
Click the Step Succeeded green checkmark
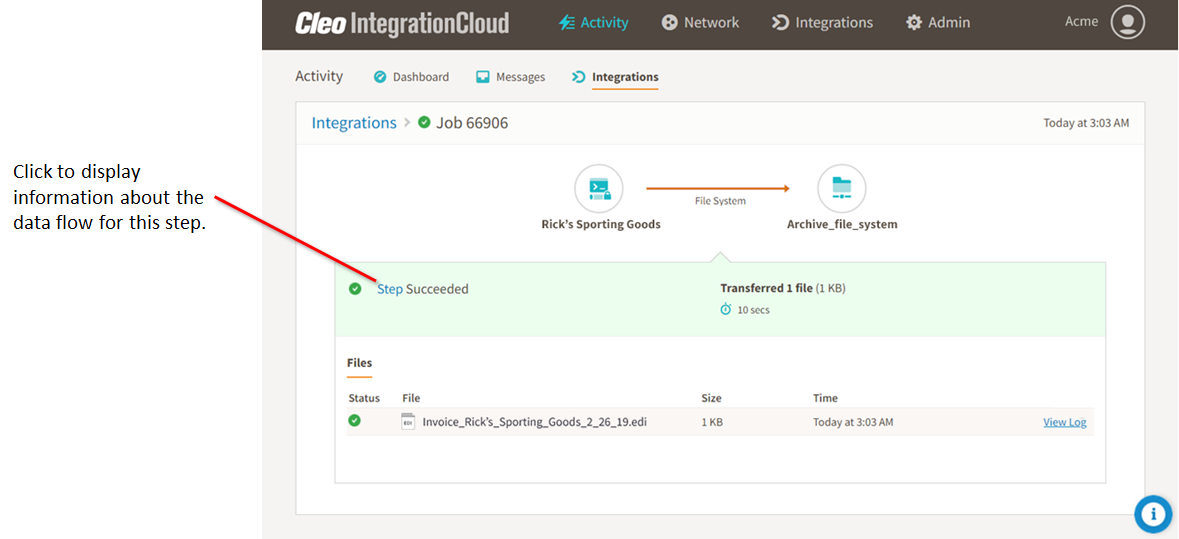point(355,289)
